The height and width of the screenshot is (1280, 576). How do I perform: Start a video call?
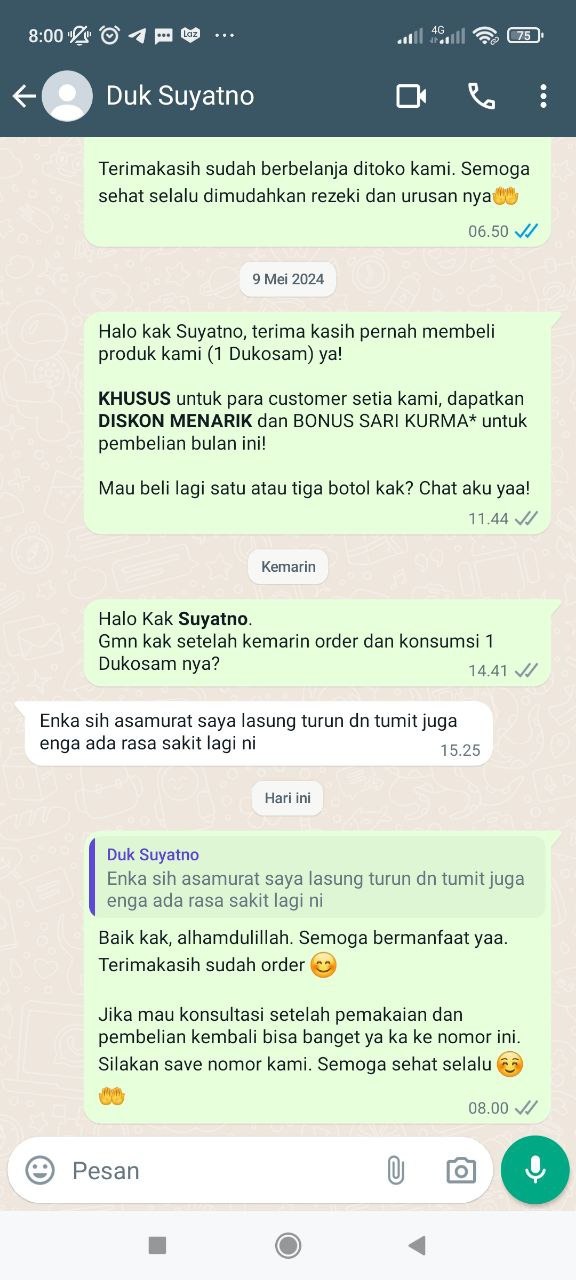tap(411, 96)
